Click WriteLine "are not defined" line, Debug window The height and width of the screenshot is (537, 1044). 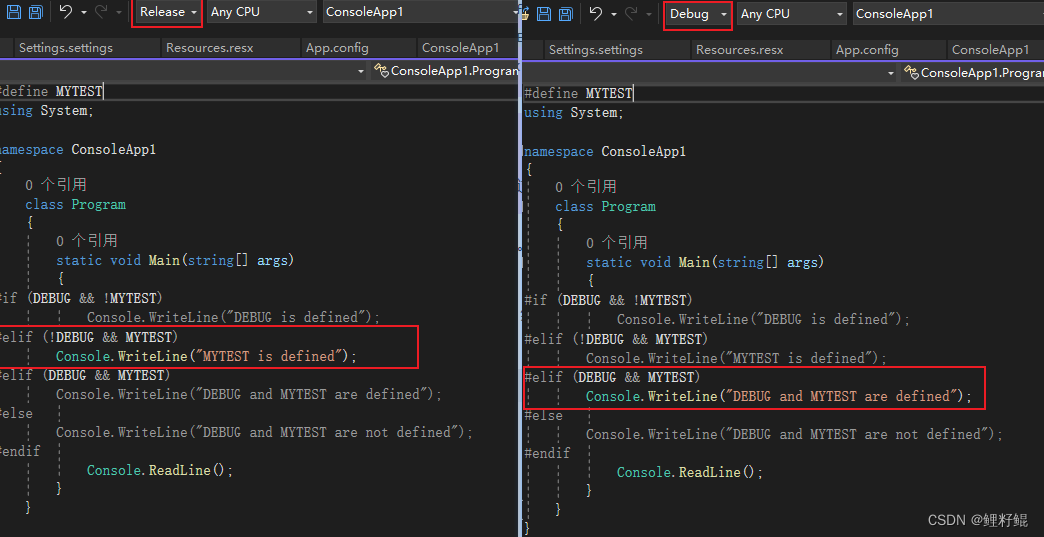point(794,435)
